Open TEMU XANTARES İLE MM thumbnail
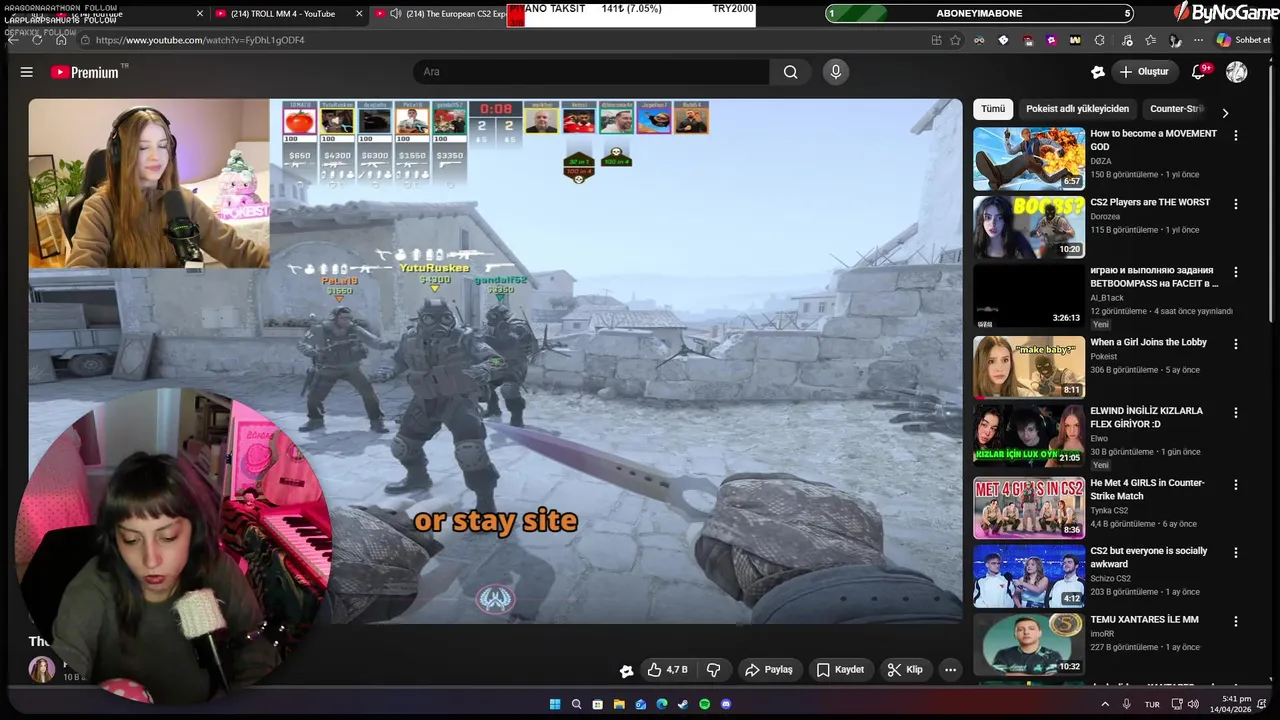Viewport: 1280px width, 720px height. 1029,644
